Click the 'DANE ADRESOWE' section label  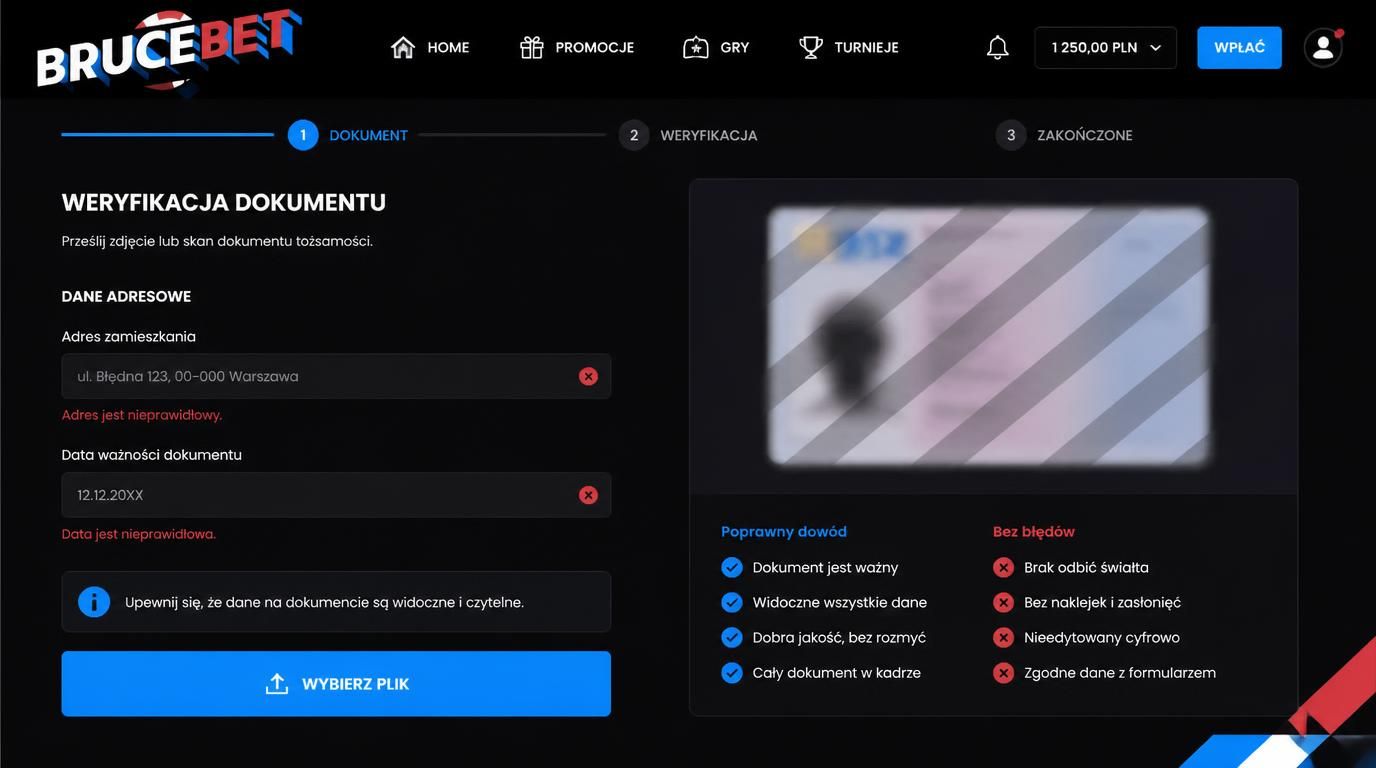coord(126,296)
